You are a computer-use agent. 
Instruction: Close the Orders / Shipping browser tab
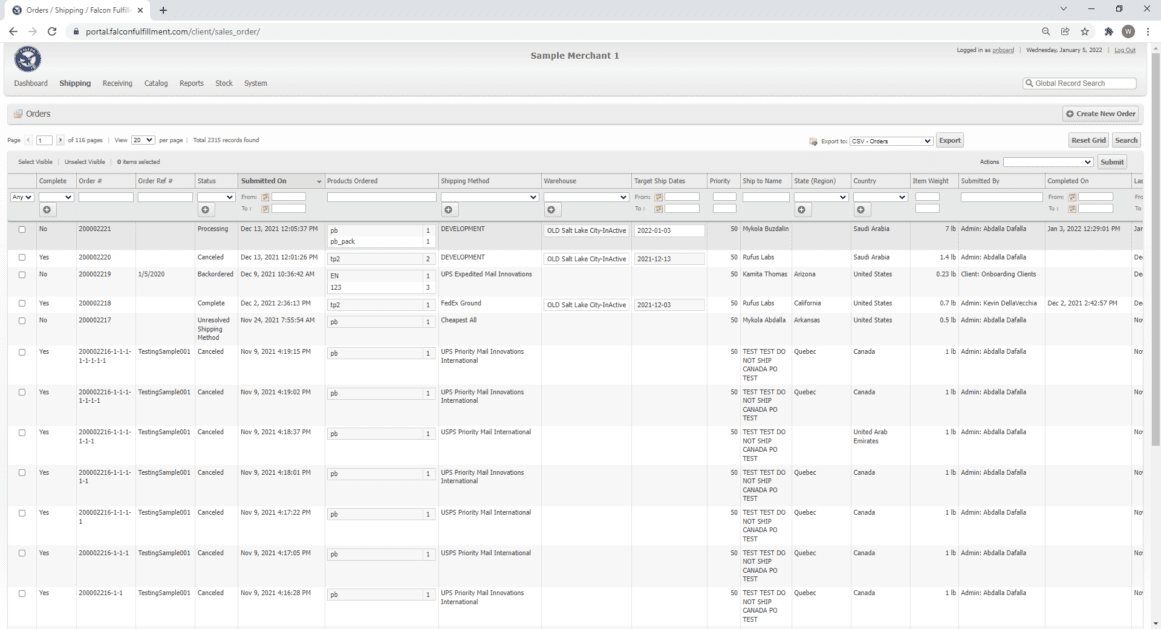pos(140,10)
